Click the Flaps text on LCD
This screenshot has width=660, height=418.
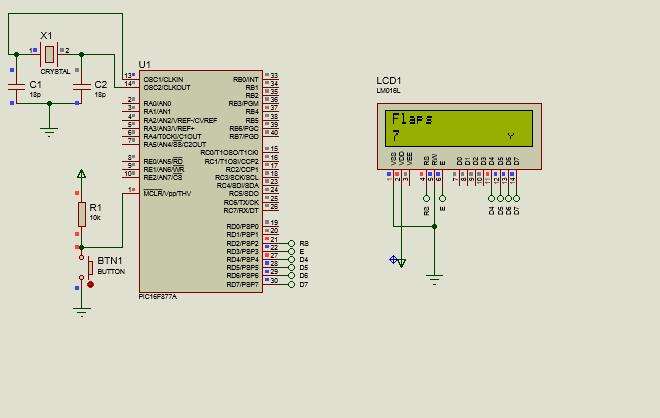[x=412, y=119]
